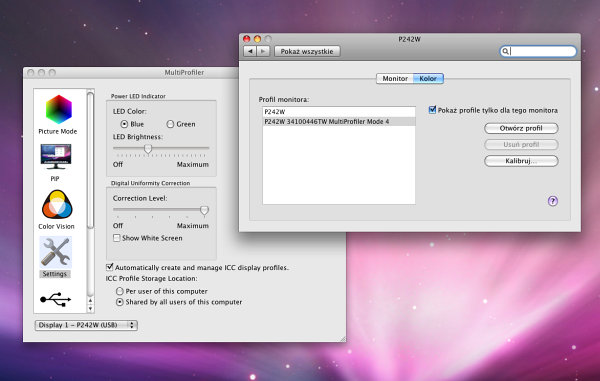Click the MultiProfiler sidebar scrollbar thumb
Image resolution: width=600 pixels, height=381 pixels.
[x=90, y=160]
